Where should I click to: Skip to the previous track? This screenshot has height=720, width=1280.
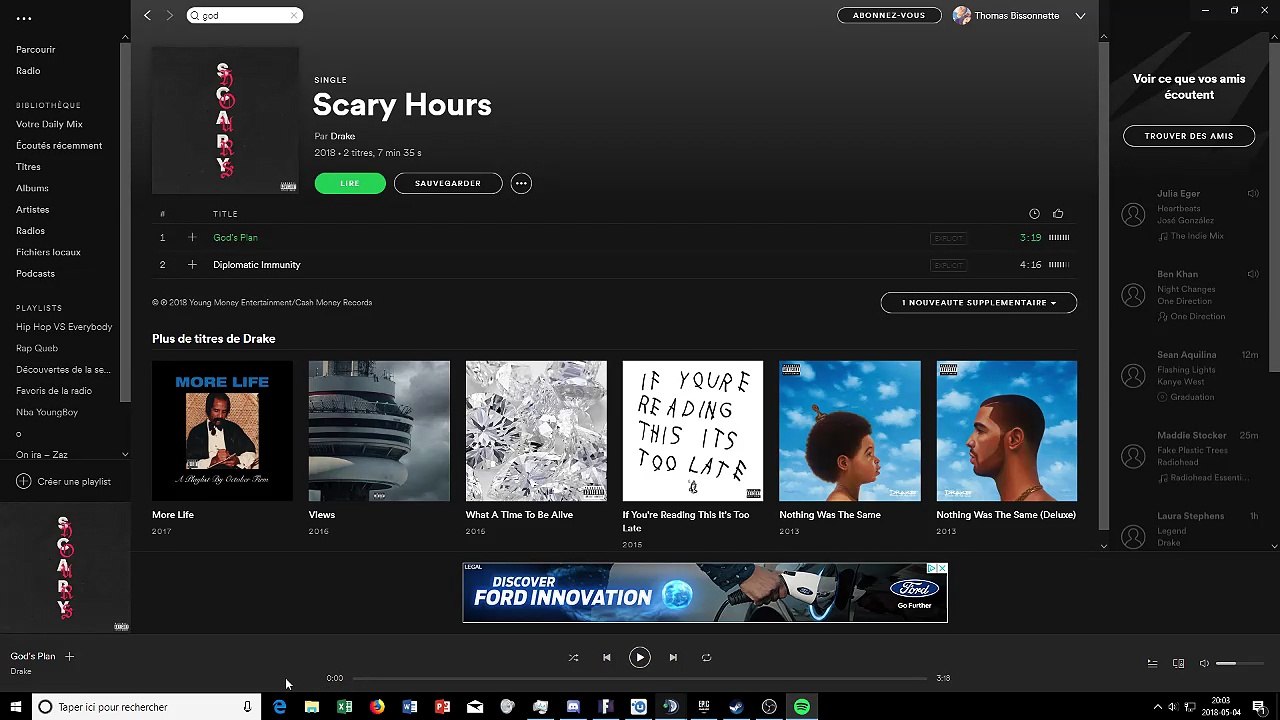click(x=606, y=657)
